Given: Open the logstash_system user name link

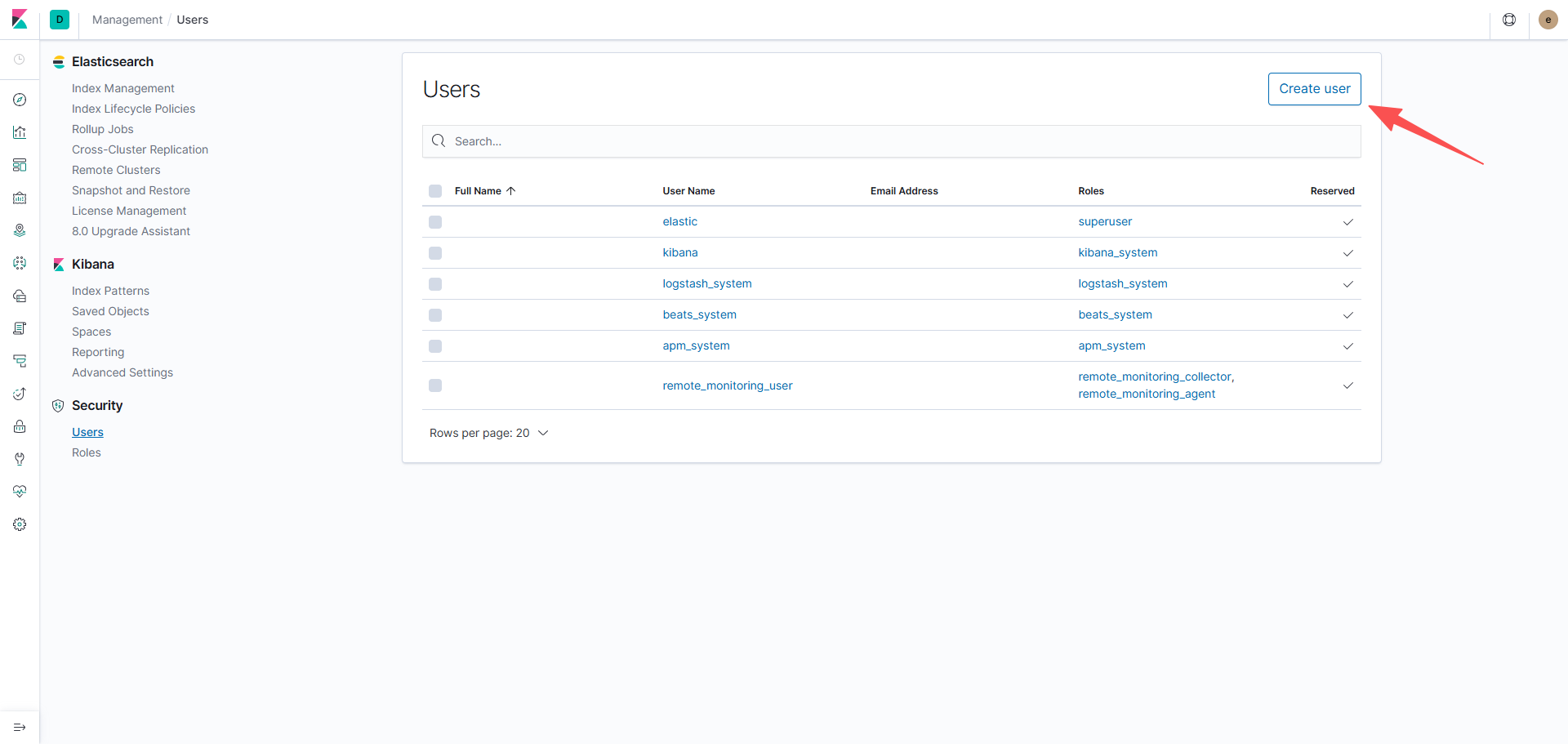Looking at the screenshot, I should click(707, 283).
